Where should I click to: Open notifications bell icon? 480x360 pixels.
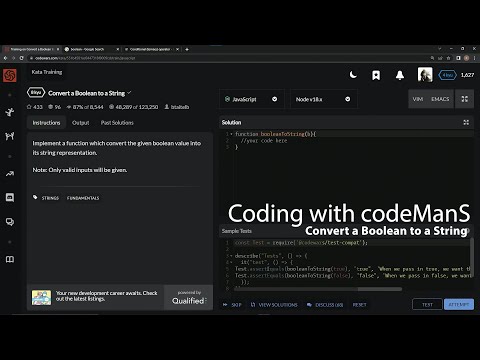[x=400, y=75]
